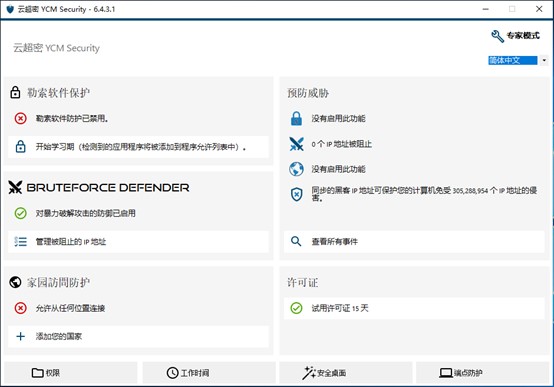Click the clock icon on 工作时间
This screenshot has width=554, height=387.
click(172, 373)
